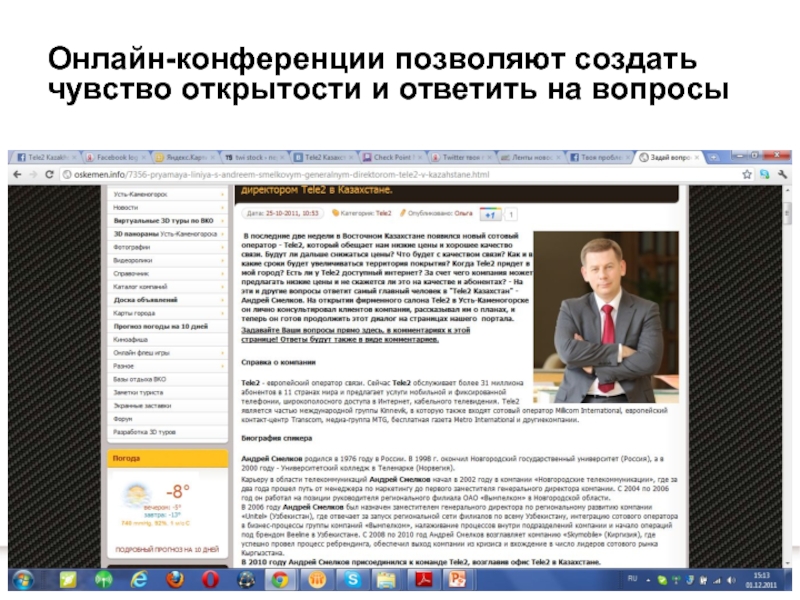Image resolution: width=800 pixels, height=600 pixels.
Task: Switch to the Твоя пробле tab
Action: click(x=599, y=158)
